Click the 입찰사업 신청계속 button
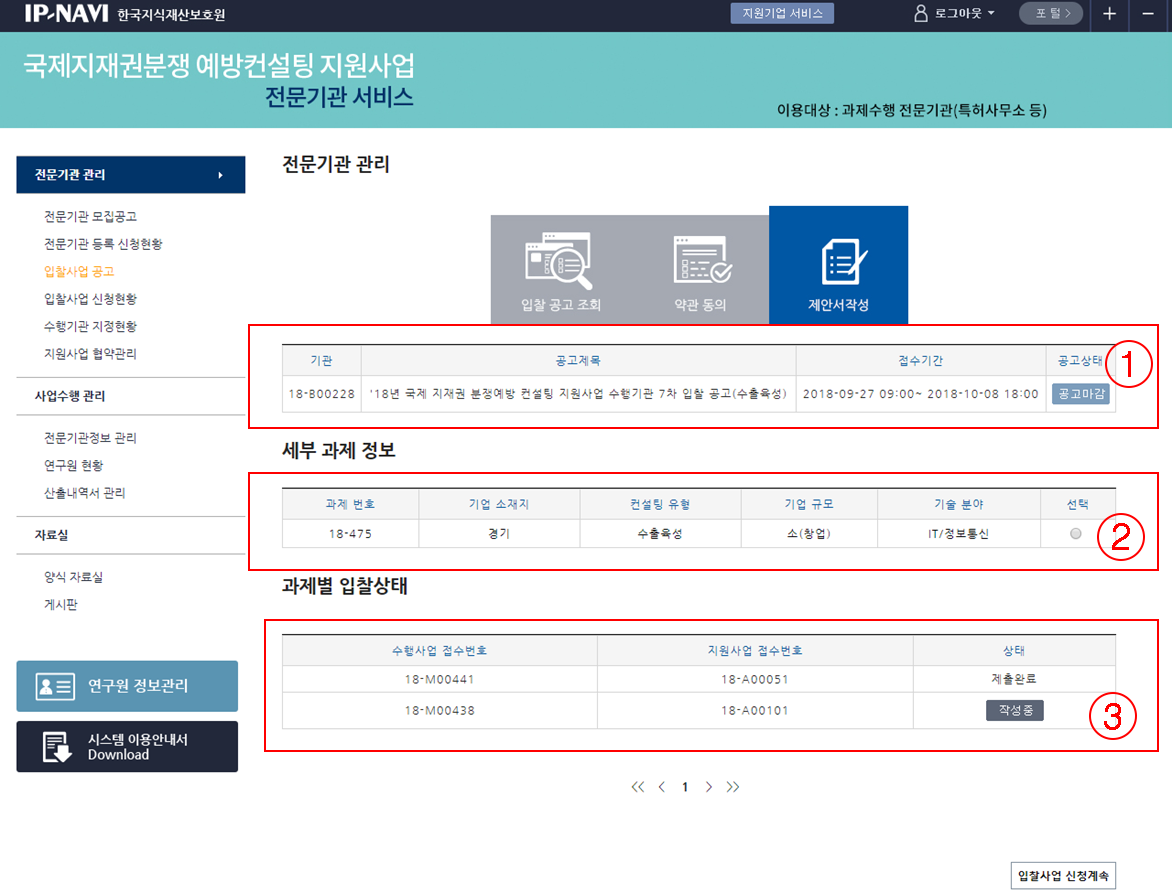This screenshot has height=893, width=1172. [1063, 876]
